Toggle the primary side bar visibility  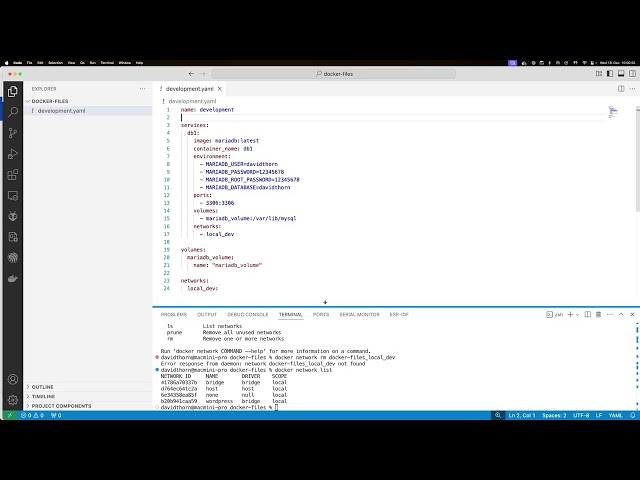coord(610,74)
